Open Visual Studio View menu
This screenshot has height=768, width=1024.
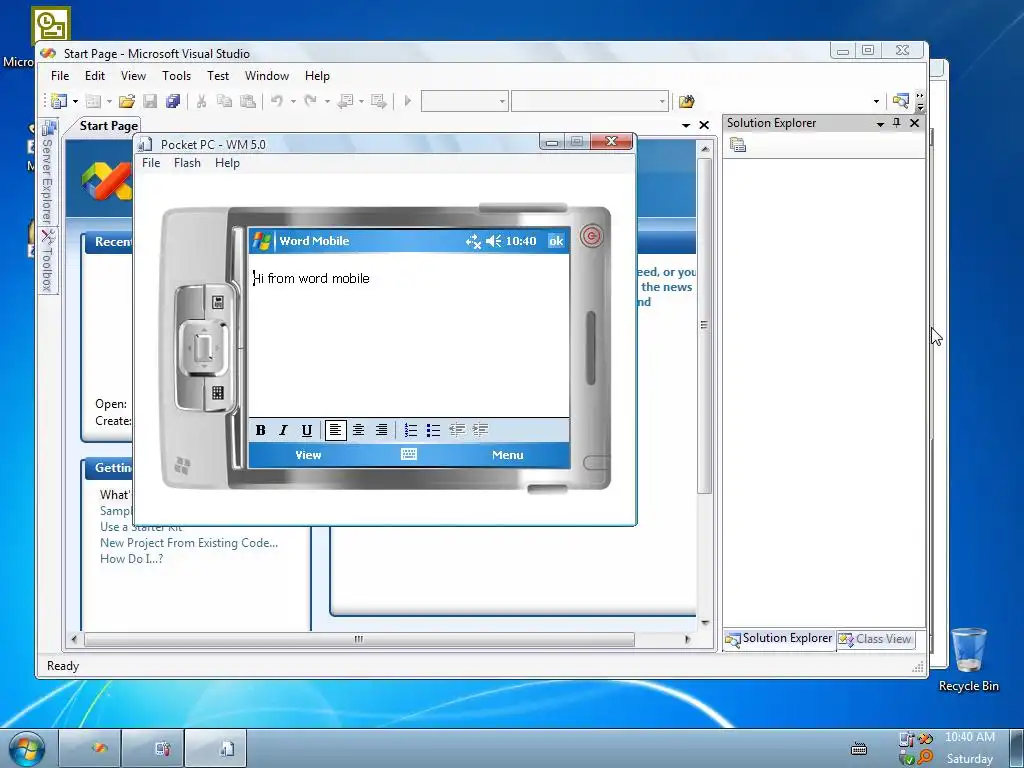(133, 76)
